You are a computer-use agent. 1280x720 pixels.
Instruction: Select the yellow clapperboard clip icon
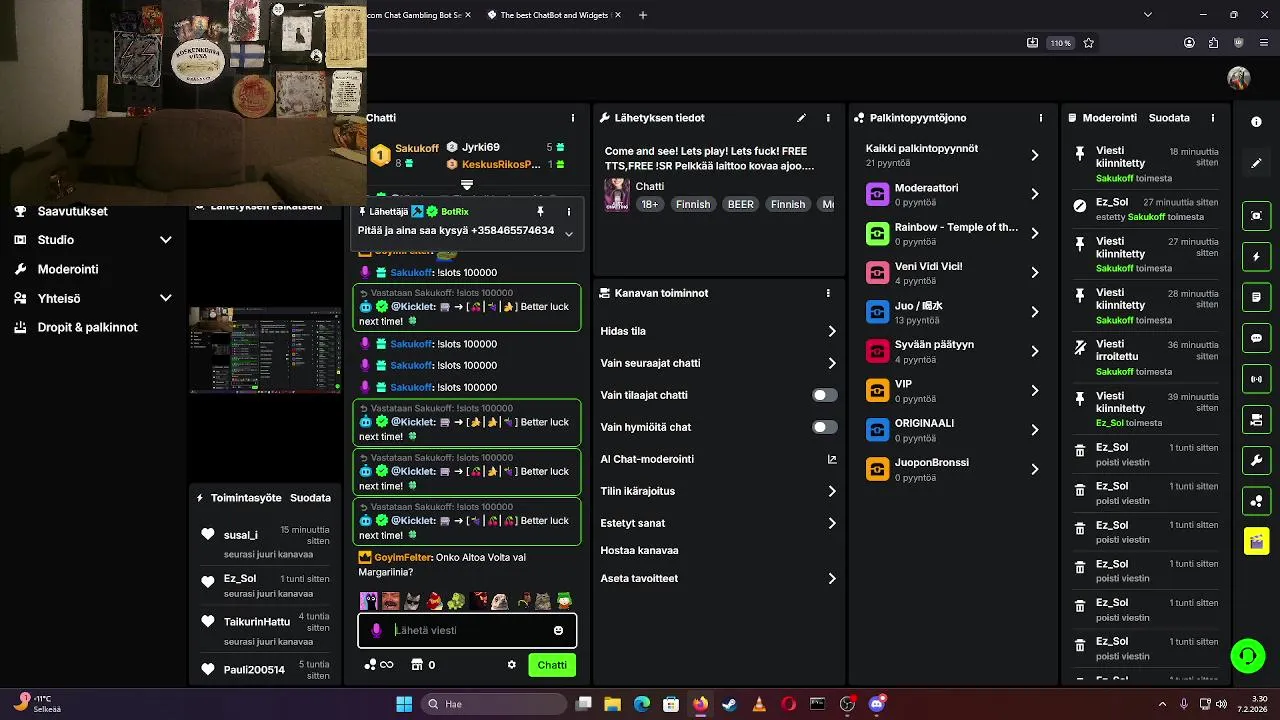(1256, 541)
